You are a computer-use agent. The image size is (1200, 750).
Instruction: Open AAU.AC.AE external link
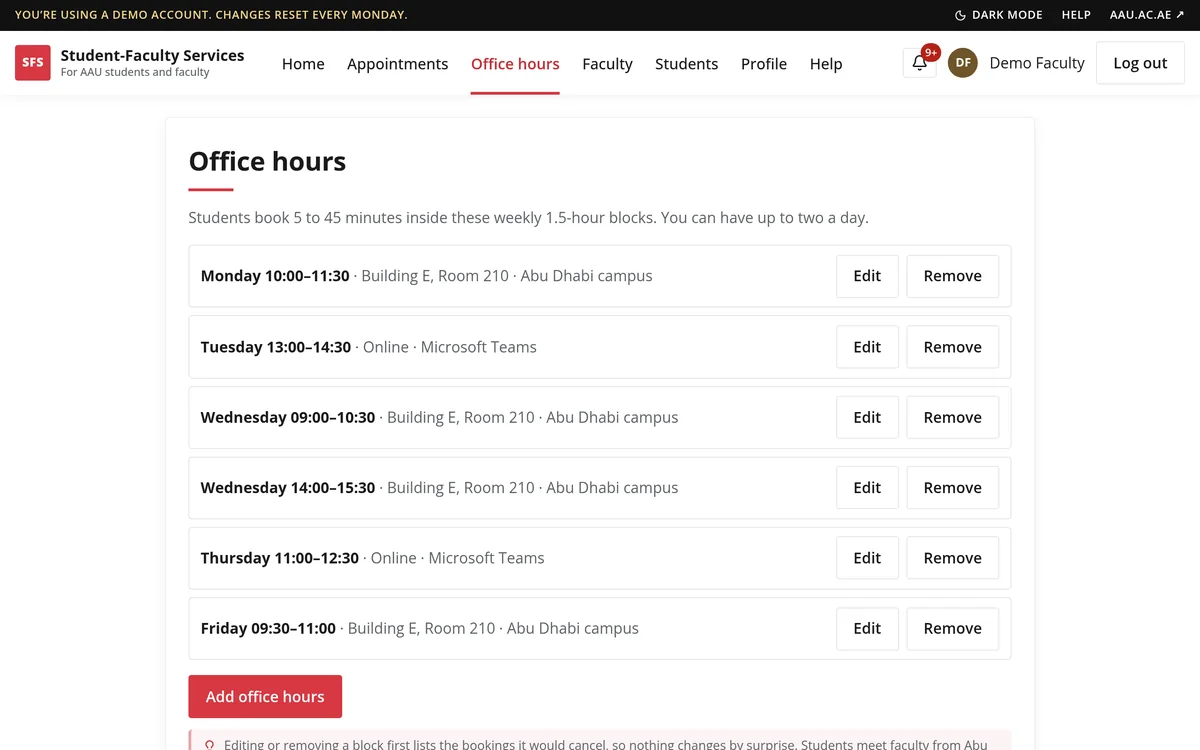(1147, 15)
